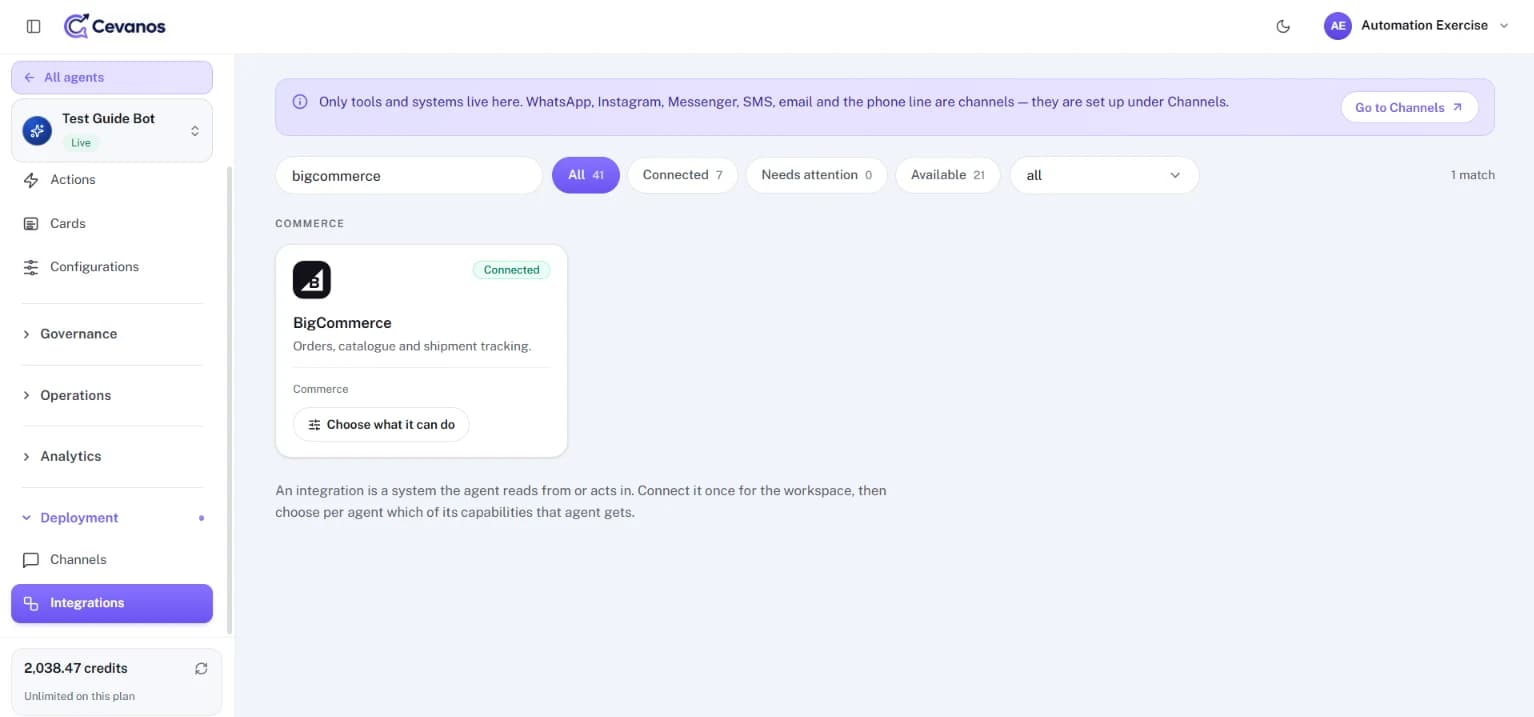Viewport: 1534px width, 717px height.
Task: Collapse the Deployment section
Action: [x=112, y=518]
